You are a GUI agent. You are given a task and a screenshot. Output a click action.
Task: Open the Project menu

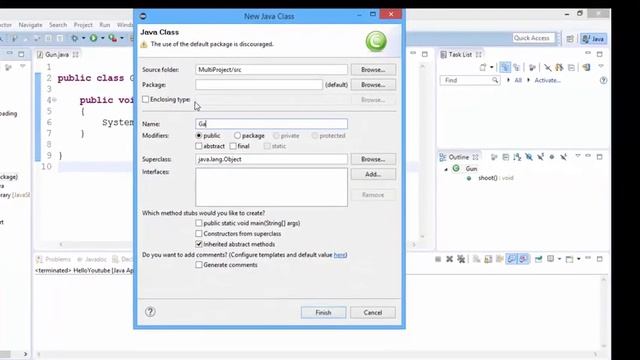(x=83, y=25)
